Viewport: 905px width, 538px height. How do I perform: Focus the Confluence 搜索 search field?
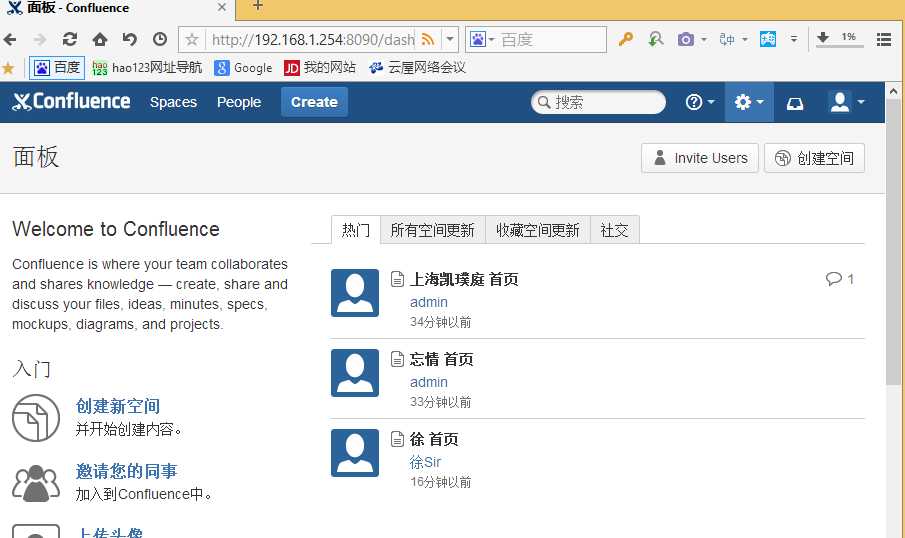598,102
